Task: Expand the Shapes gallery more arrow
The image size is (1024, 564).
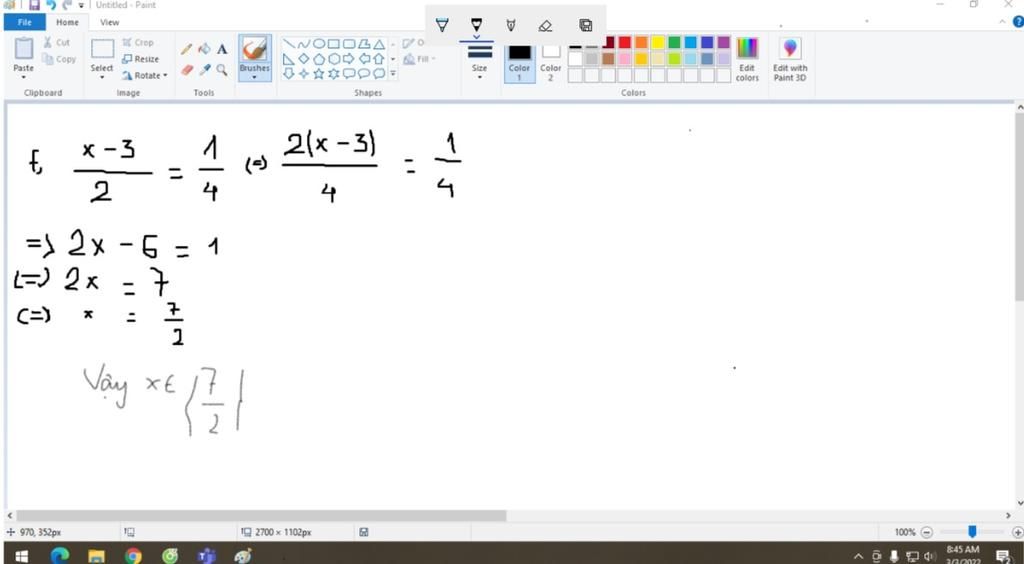Action: [393, 74]
